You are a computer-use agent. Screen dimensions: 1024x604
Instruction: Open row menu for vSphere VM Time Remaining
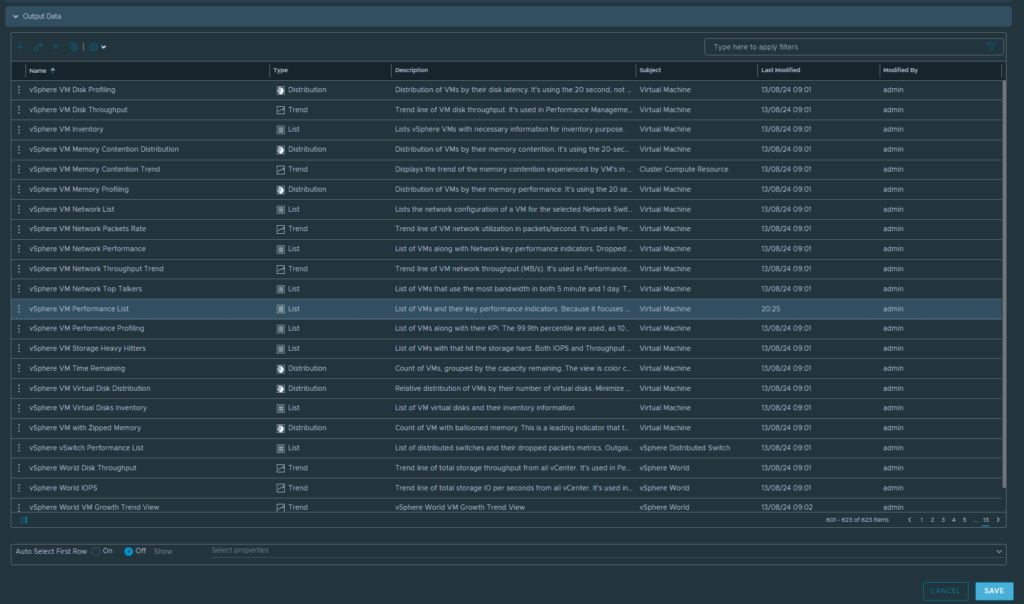coord(19,368)
